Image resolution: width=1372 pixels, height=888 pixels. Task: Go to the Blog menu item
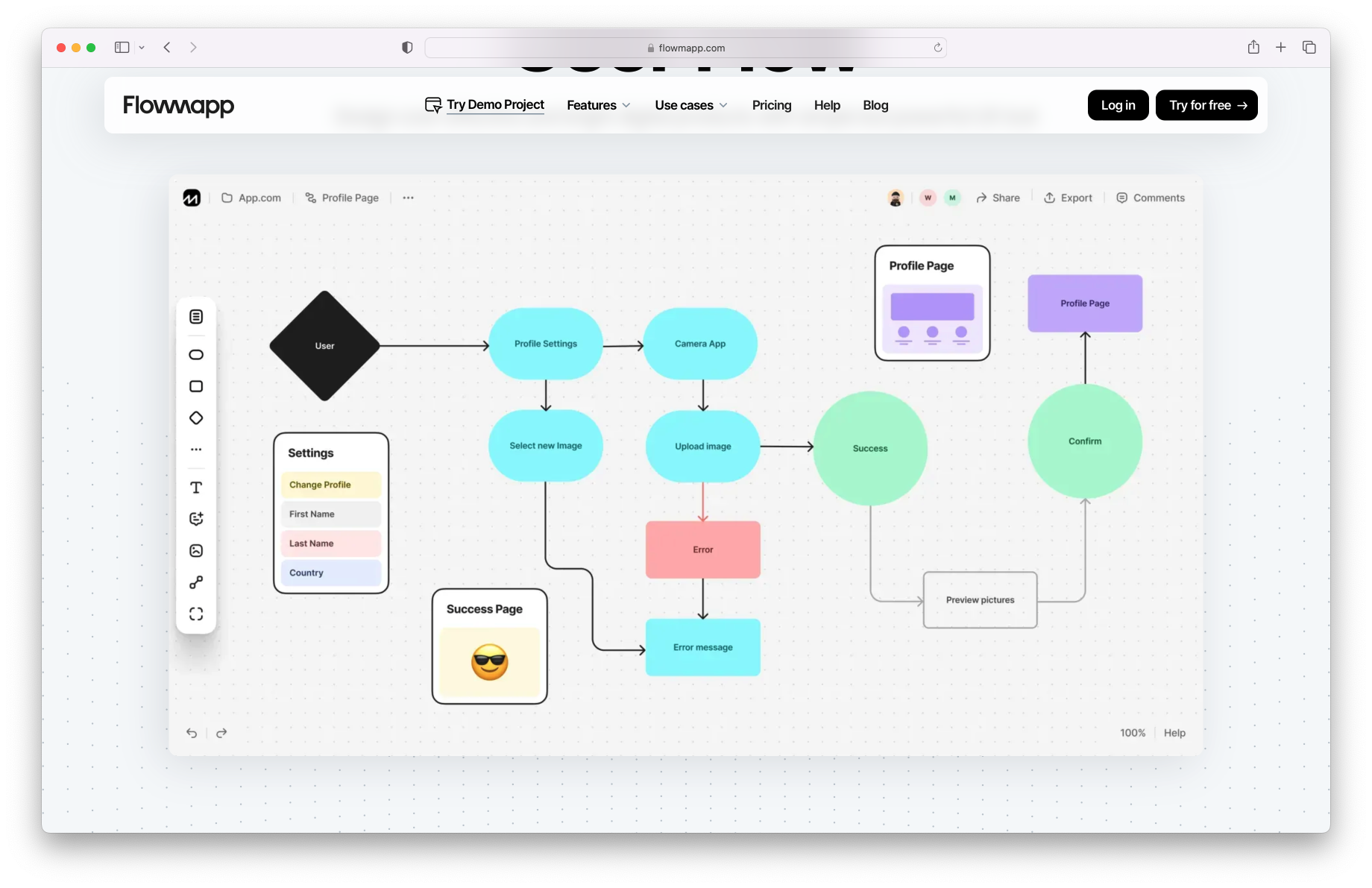[x=875, y=105]
